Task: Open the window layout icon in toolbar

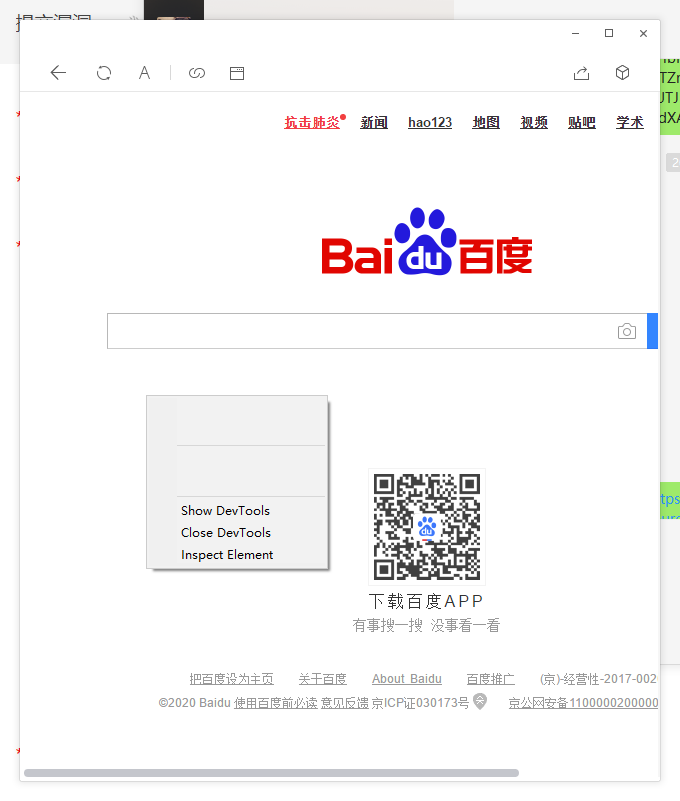Action: (x=237, y=73)
